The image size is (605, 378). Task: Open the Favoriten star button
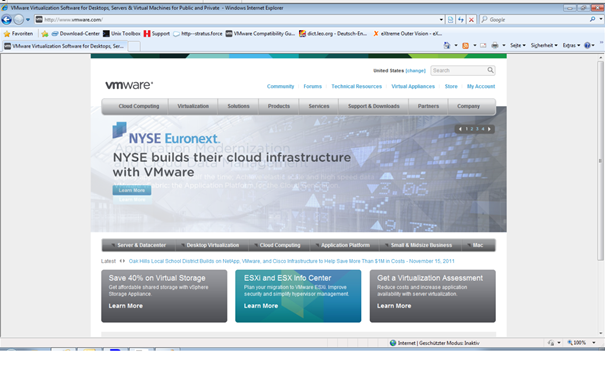18,34
